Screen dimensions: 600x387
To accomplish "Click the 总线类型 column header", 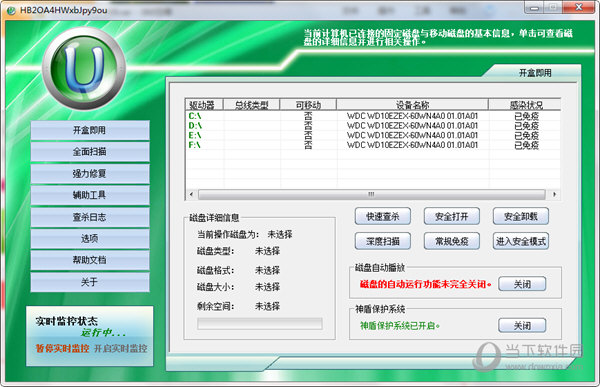I will click(x=251, y=105).
